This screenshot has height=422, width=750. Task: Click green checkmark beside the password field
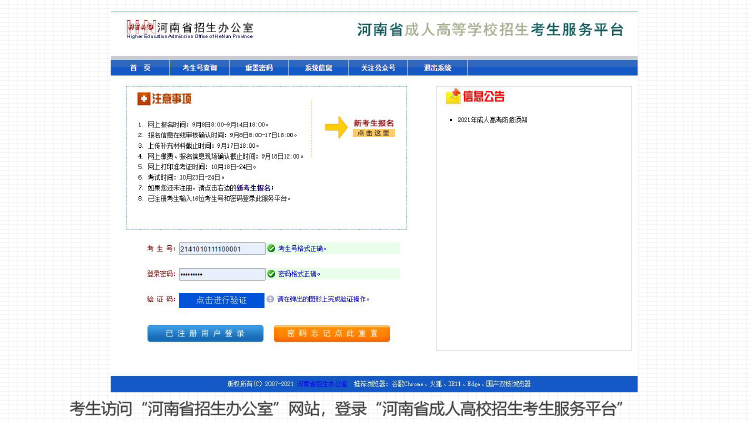(271, 273)
